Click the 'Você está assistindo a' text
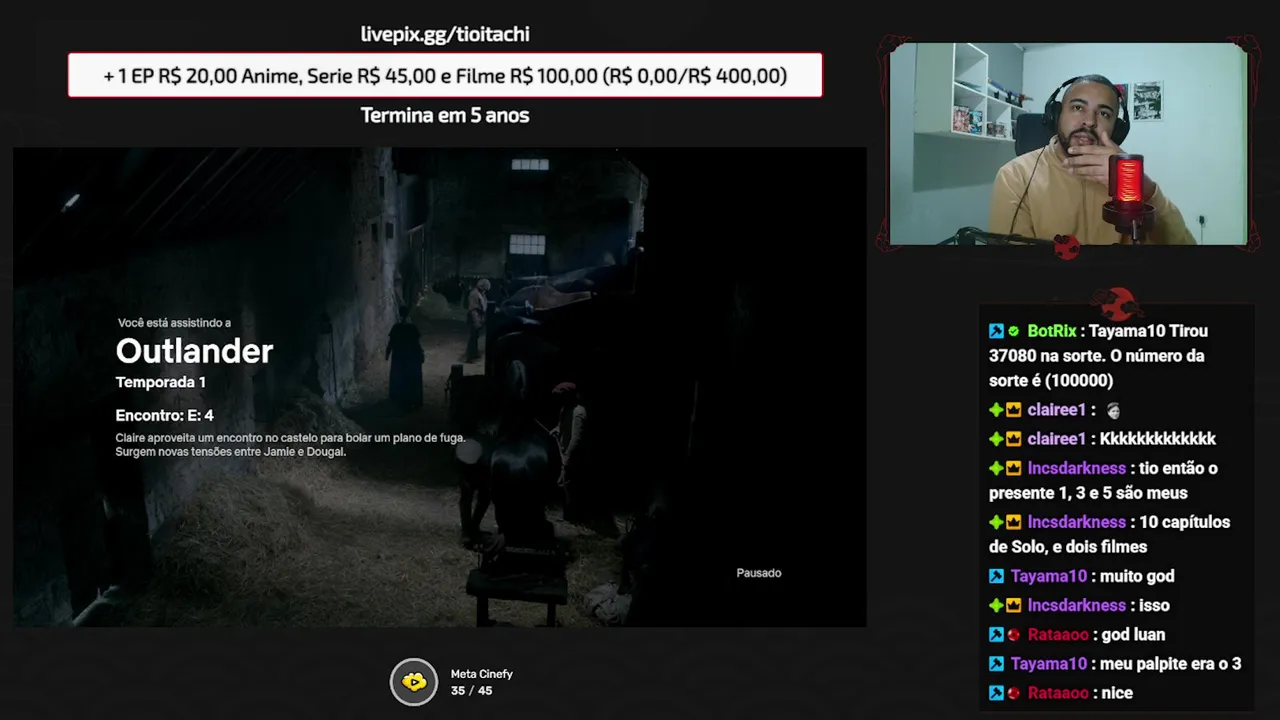This screenshot has width=1280, height=720. point(174,323)
